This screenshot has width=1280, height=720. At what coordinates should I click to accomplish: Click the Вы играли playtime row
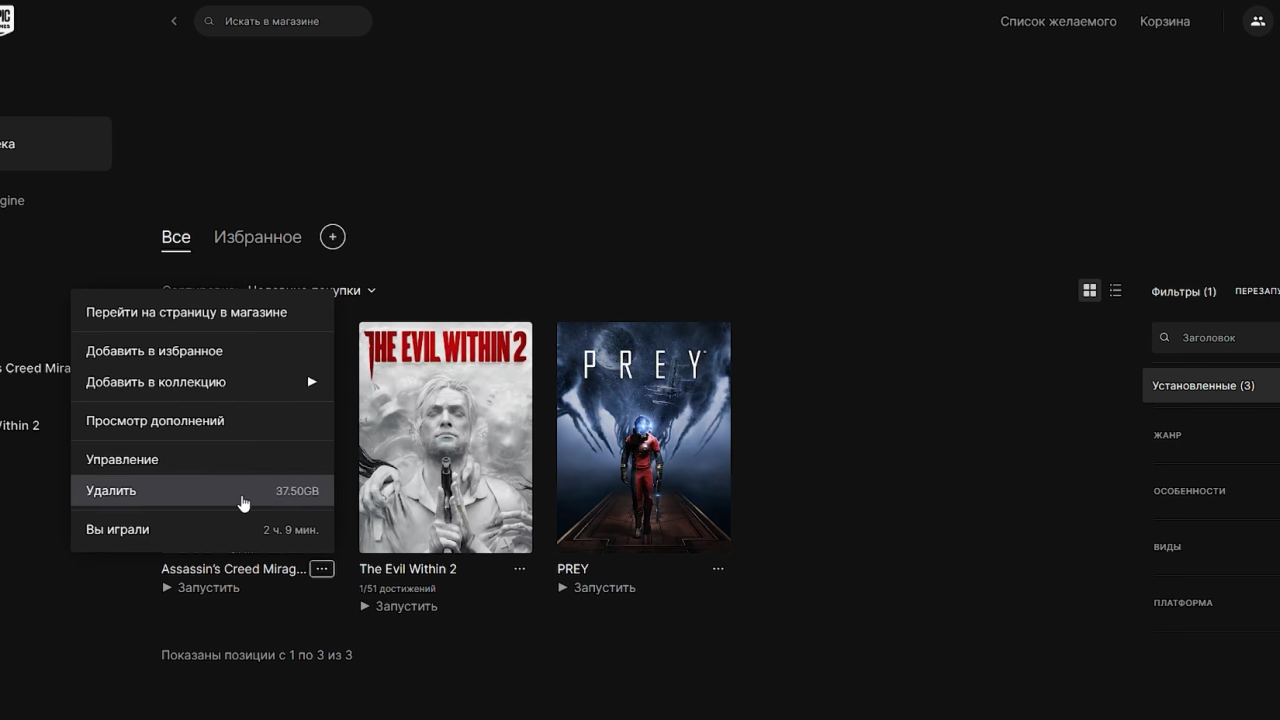coord(202,530)
